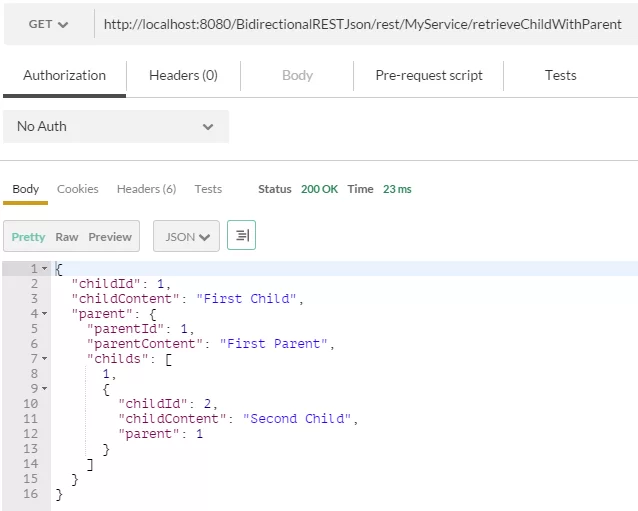Click the request URL field

coord(365,24)
